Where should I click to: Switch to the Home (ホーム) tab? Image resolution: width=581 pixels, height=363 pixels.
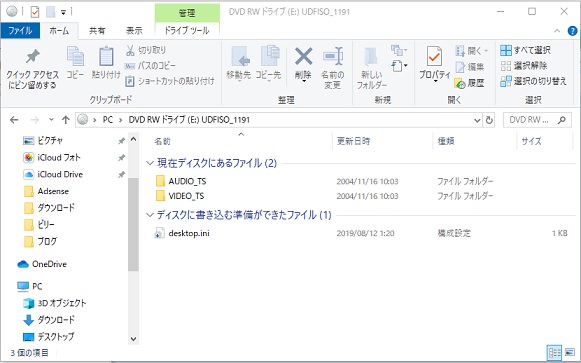click(x=59, y=31)
